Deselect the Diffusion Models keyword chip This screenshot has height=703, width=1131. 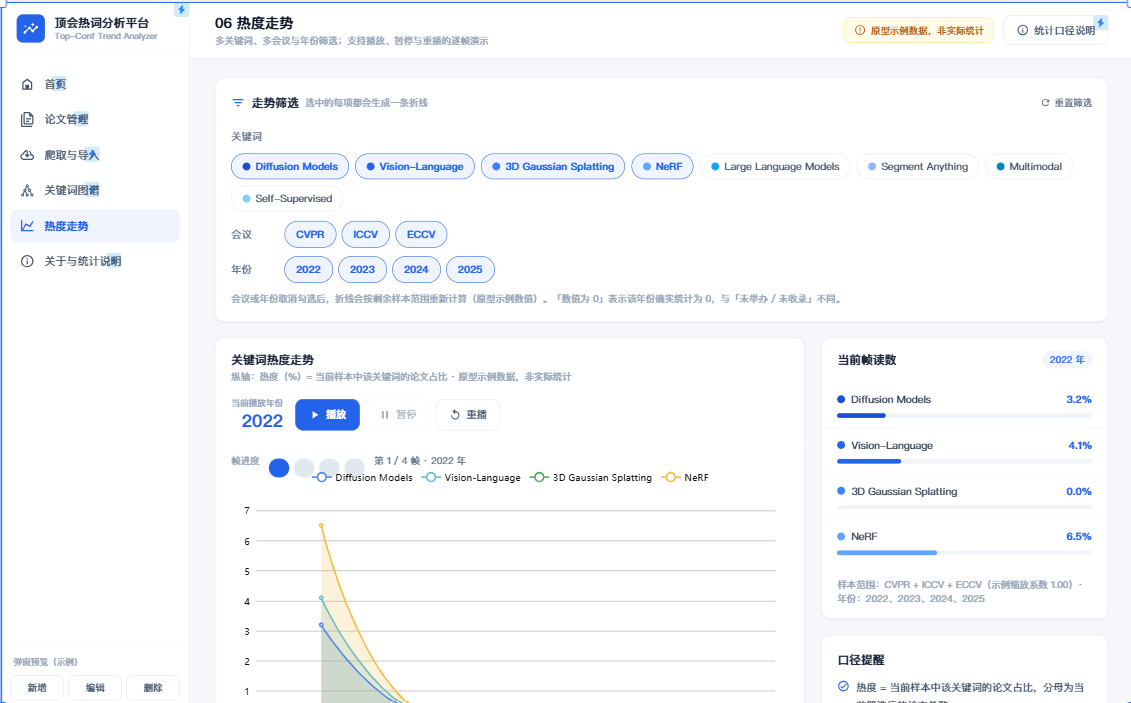click(x=290, y=167)
